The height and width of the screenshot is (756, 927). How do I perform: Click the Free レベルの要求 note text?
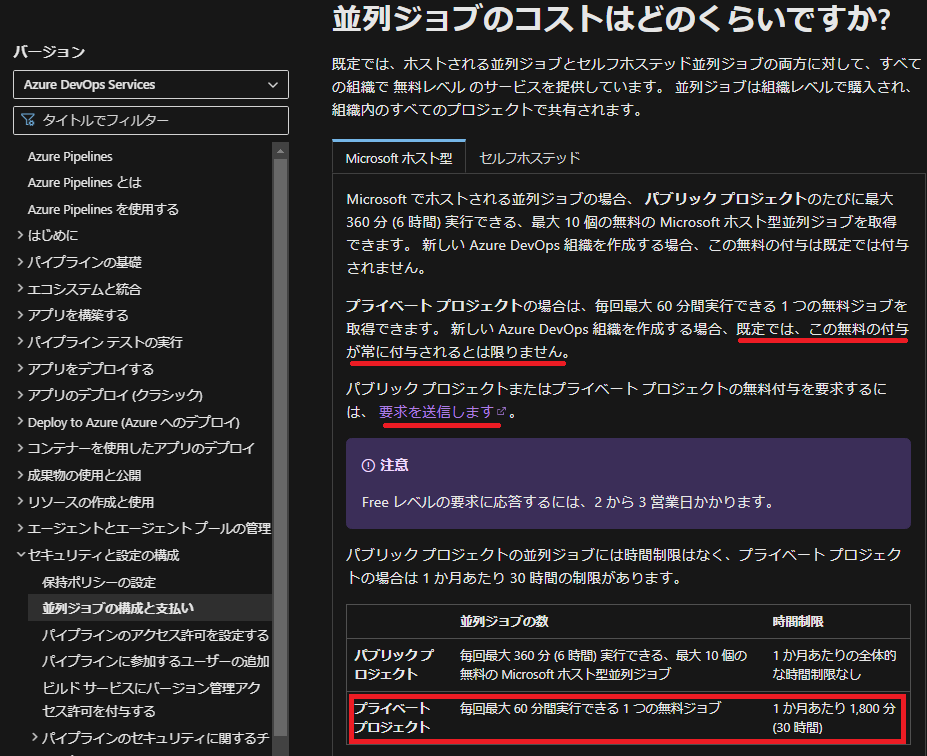point(568,502)
